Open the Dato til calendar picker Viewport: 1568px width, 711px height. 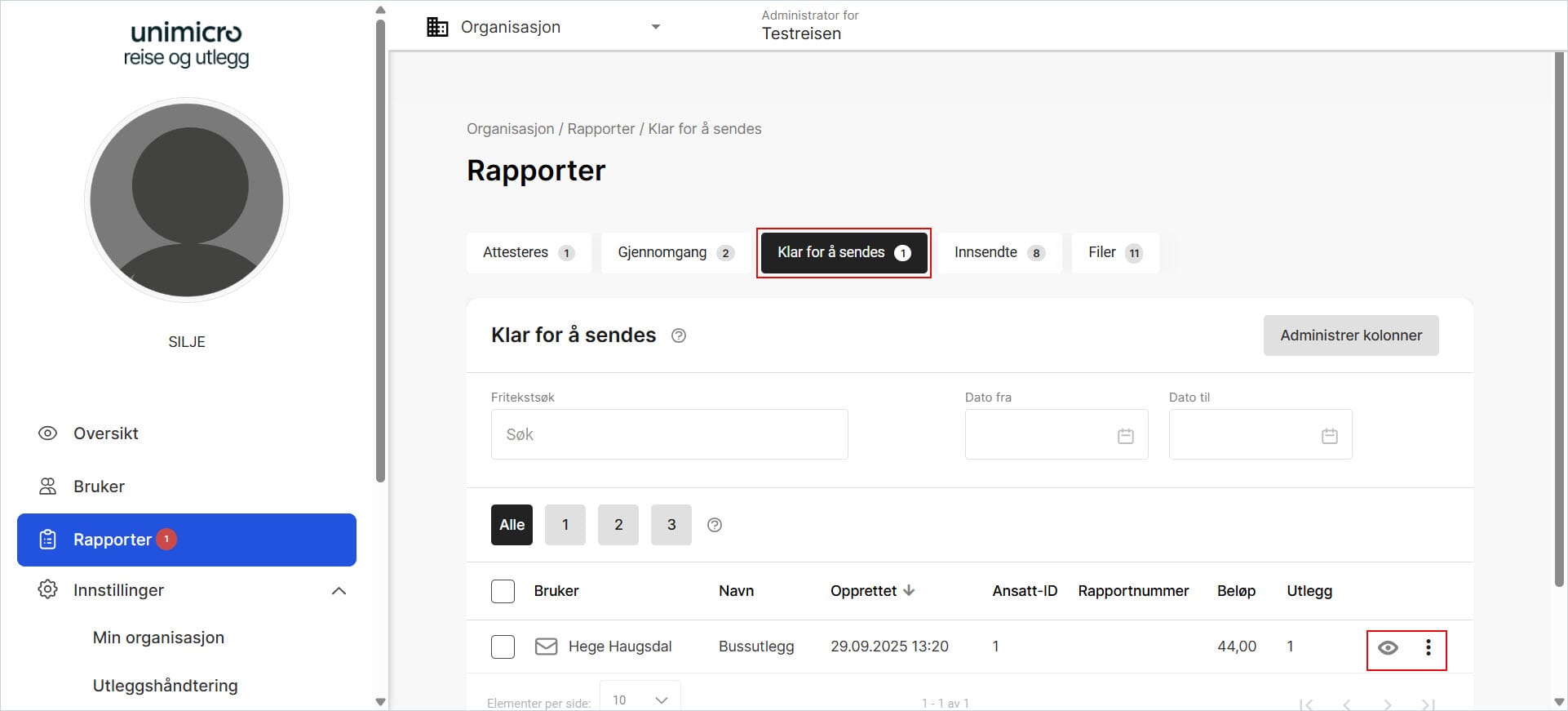[1329, 436]
